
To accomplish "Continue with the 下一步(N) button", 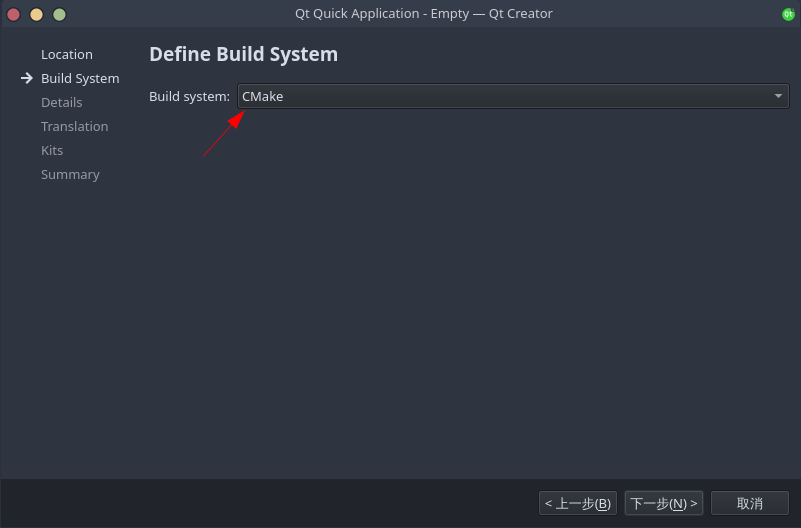I will point(664,503).
